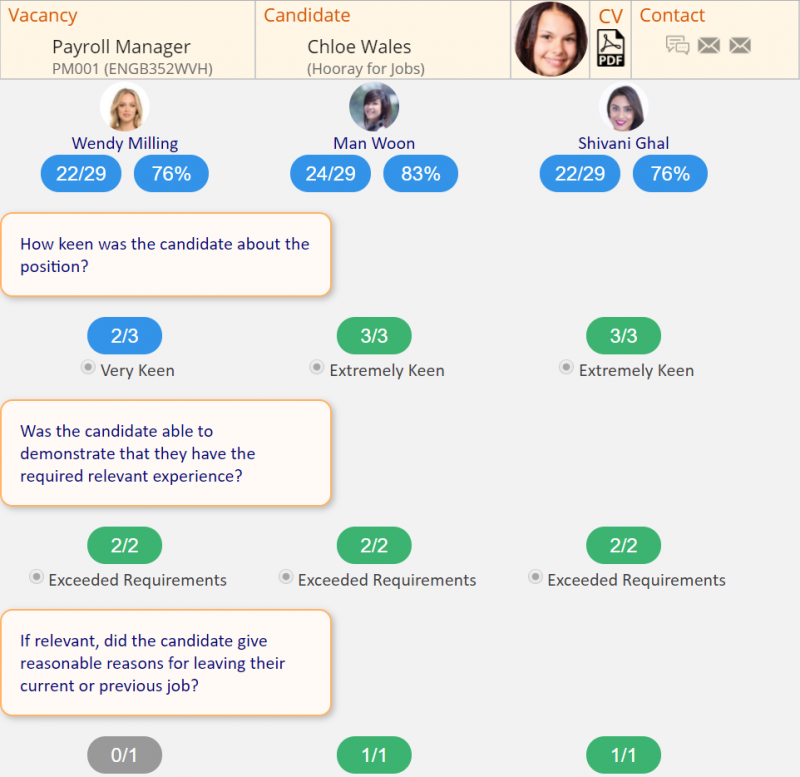This screenshot has width=800, height=777.
Task: Select Shivani Ghal's 'Exceeded Requirements' radio button
Action: click(536, 578)
